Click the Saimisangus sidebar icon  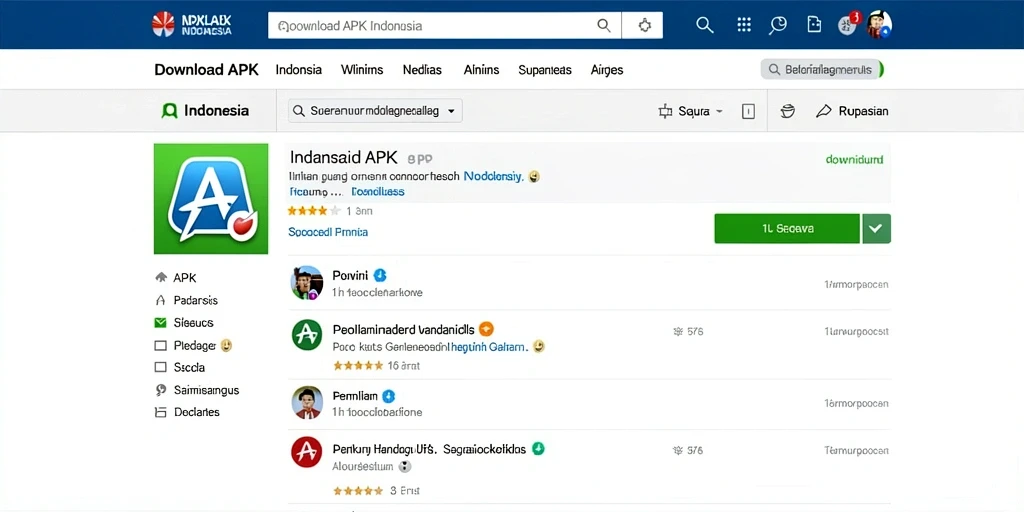(x=161, y=391)
